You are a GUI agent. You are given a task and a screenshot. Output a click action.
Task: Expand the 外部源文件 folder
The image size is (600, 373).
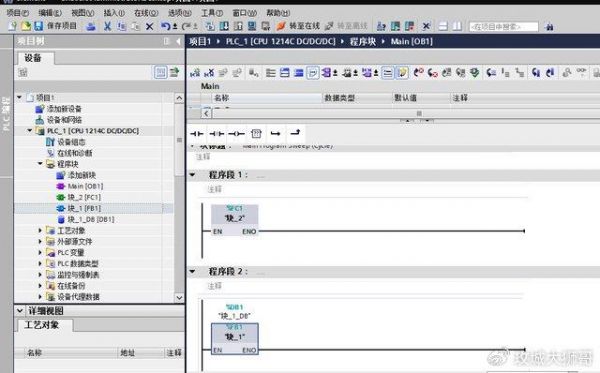tap(40, 241)
